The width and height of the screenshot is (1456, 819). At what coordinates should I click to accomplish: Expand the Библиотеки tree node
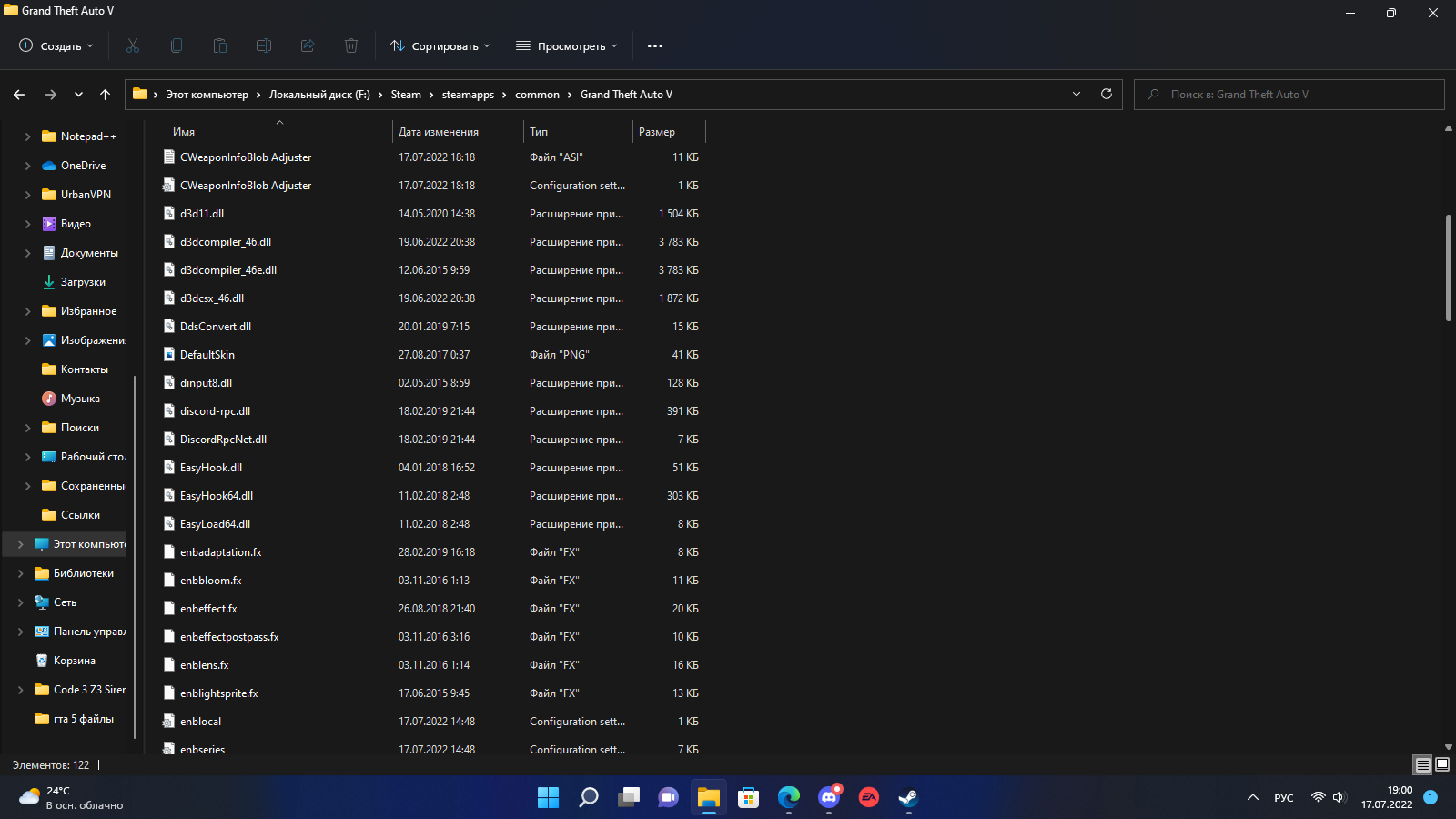click(20, 573)
